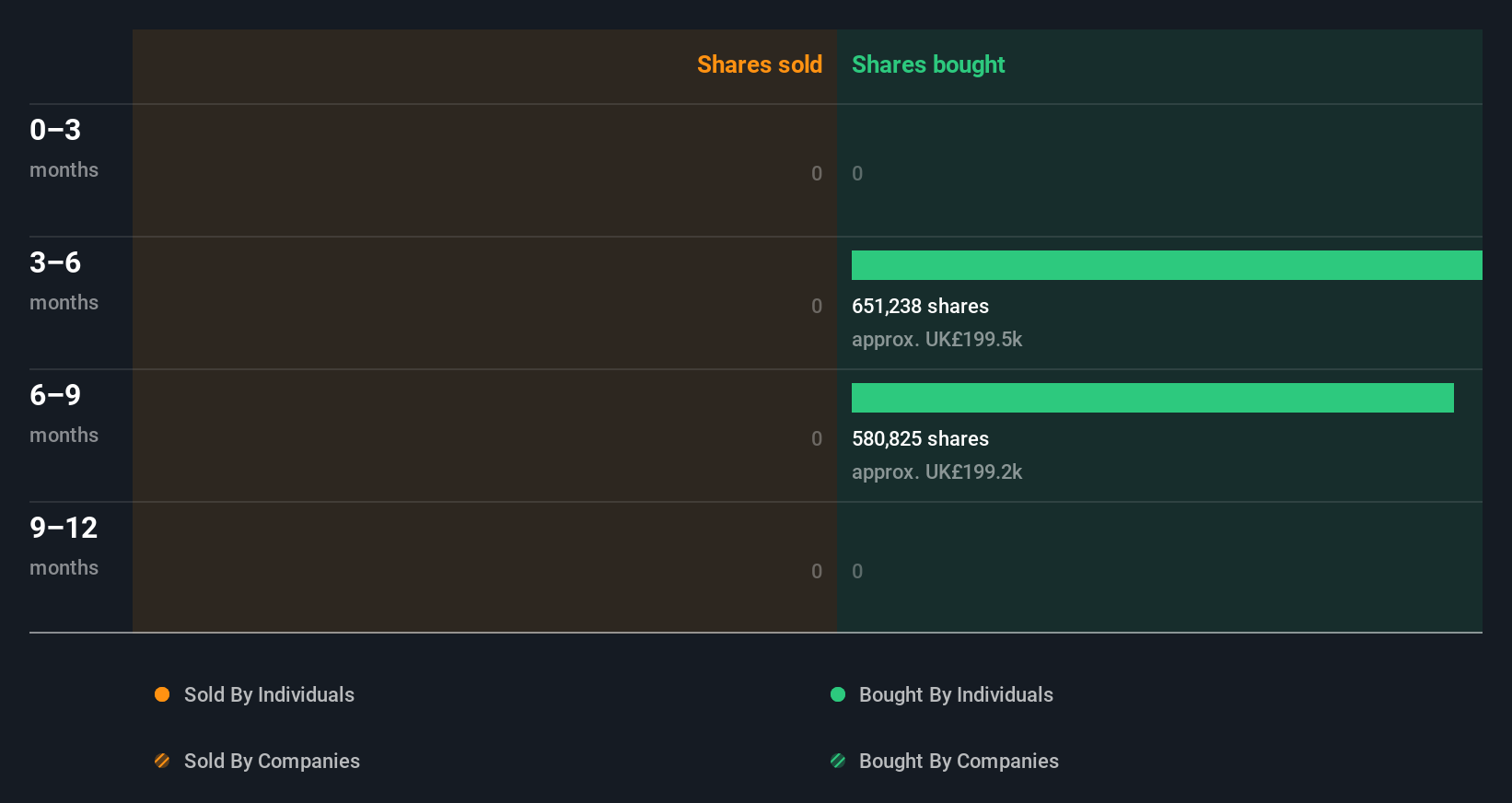Click the striped Sold By Companies legend icon
The width and height of the screenshot is (1512, 803).
click(162, 761)
